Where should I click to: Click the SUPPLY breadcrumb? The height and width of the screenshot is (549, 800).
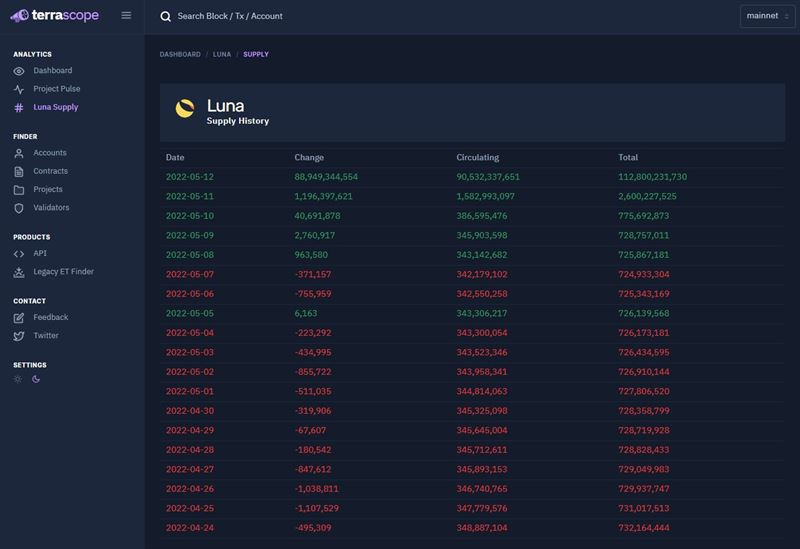pos(256,54)
